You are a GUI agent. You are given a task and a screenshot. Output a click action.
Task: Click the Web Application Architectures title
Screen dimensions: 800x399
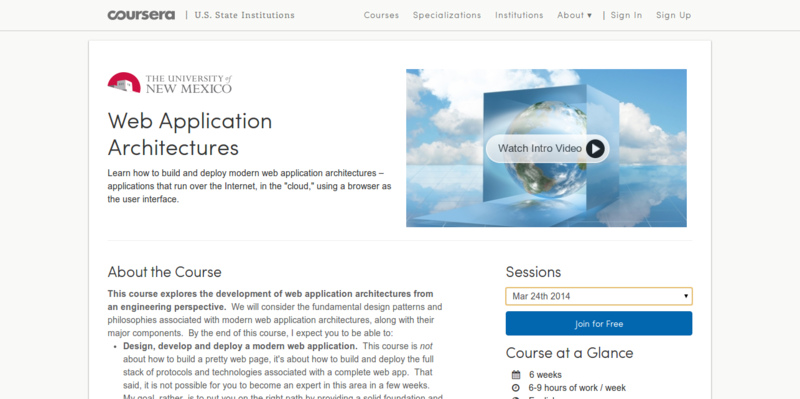(190, 134)
